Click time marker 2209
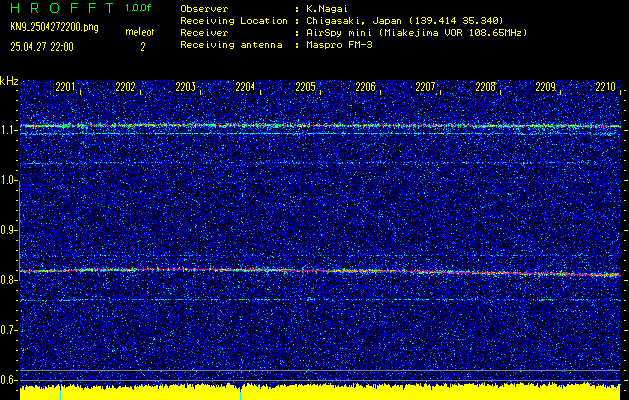The width and height of the screenshot is (629, 400). [x=546, y=87]
